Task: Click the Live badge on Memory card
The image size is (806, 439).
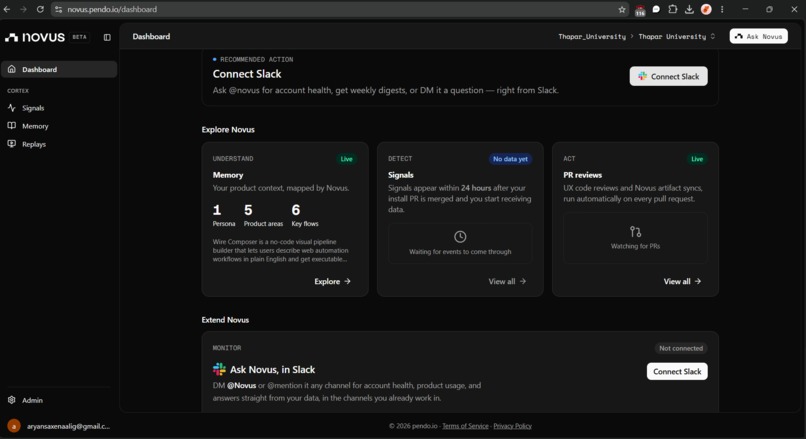Action: point(346,159)
